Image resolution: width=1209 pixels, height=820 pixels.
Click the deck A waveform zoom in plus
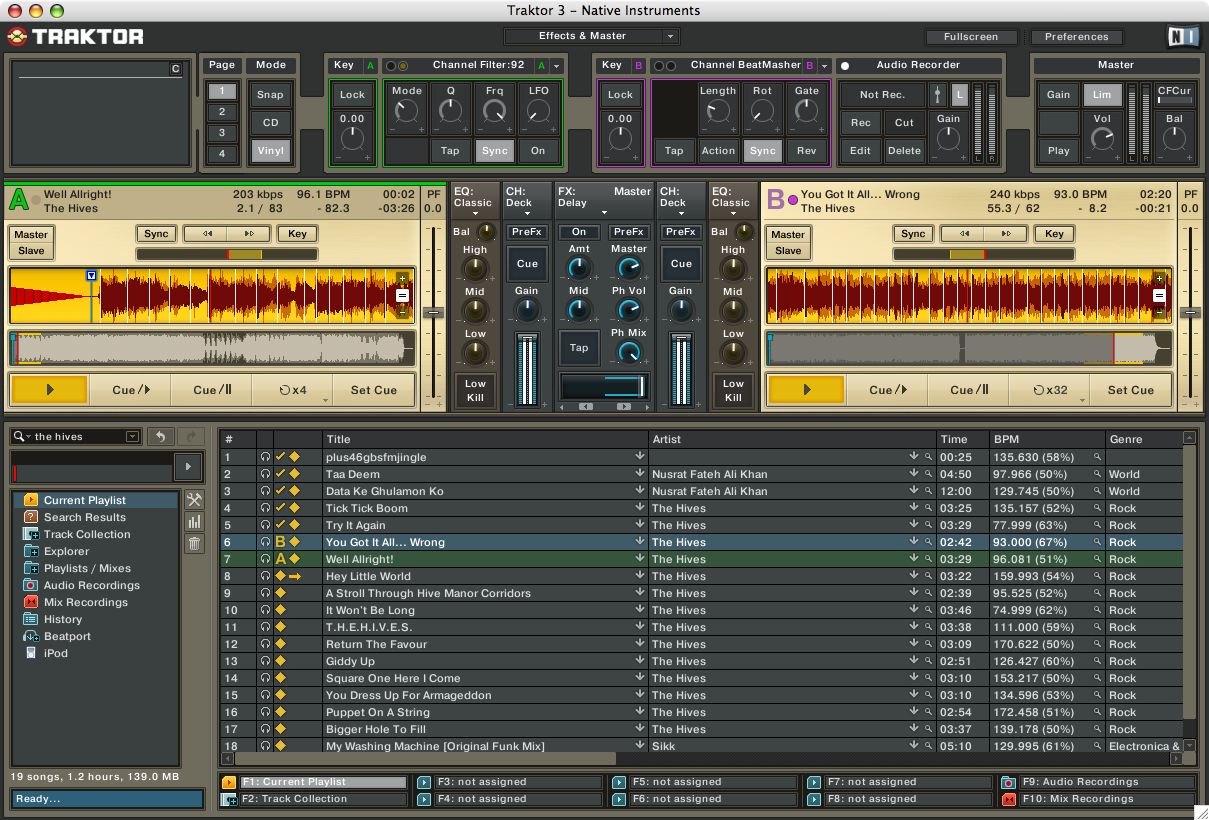coord(402,279)
